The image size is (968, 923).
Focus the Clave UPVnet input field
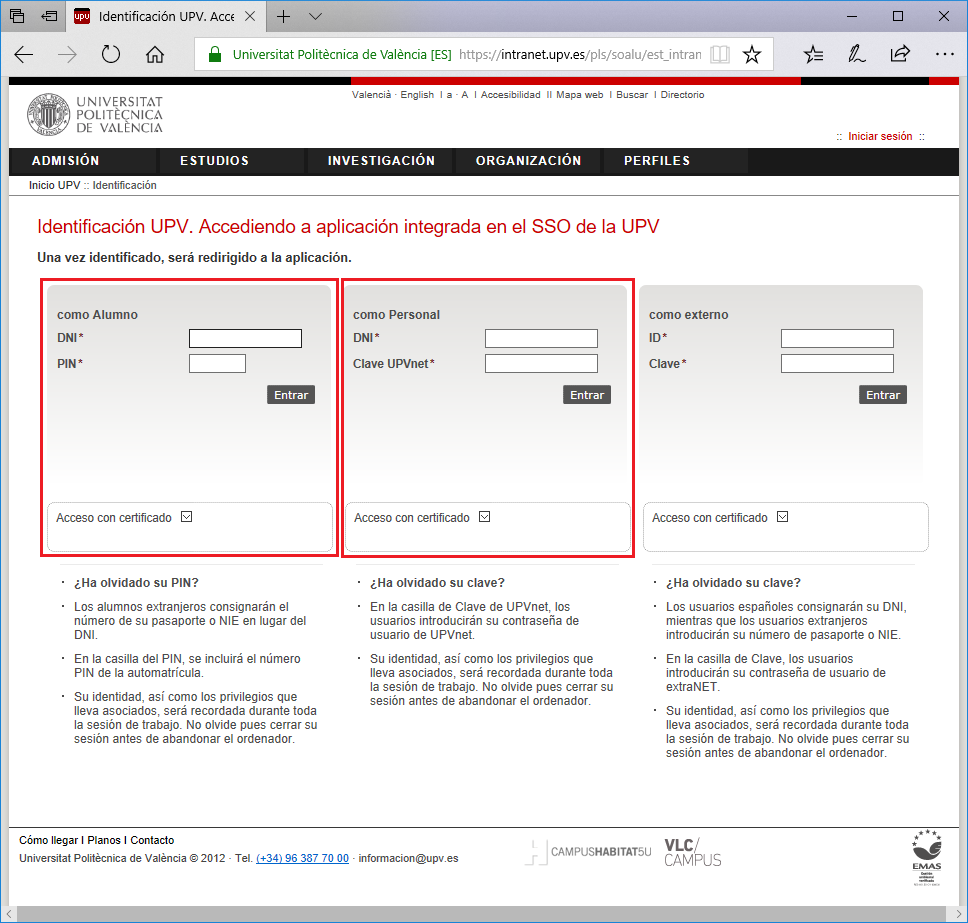pos(541,364)
